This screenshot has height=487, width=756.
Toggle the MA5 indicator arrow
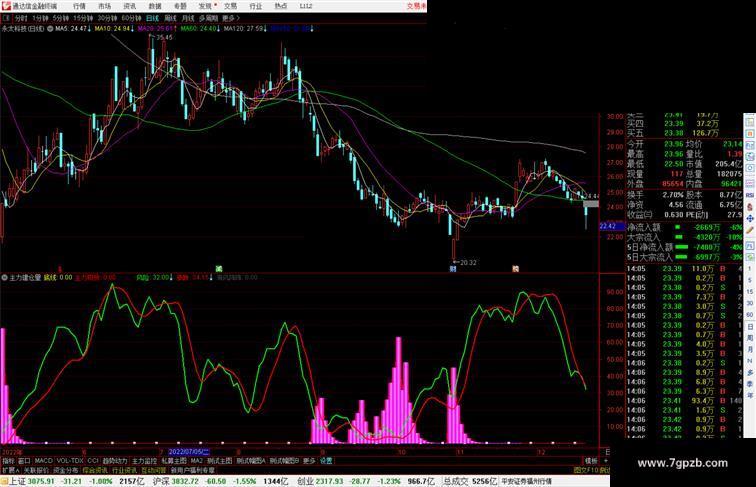(x=89, y=29)
